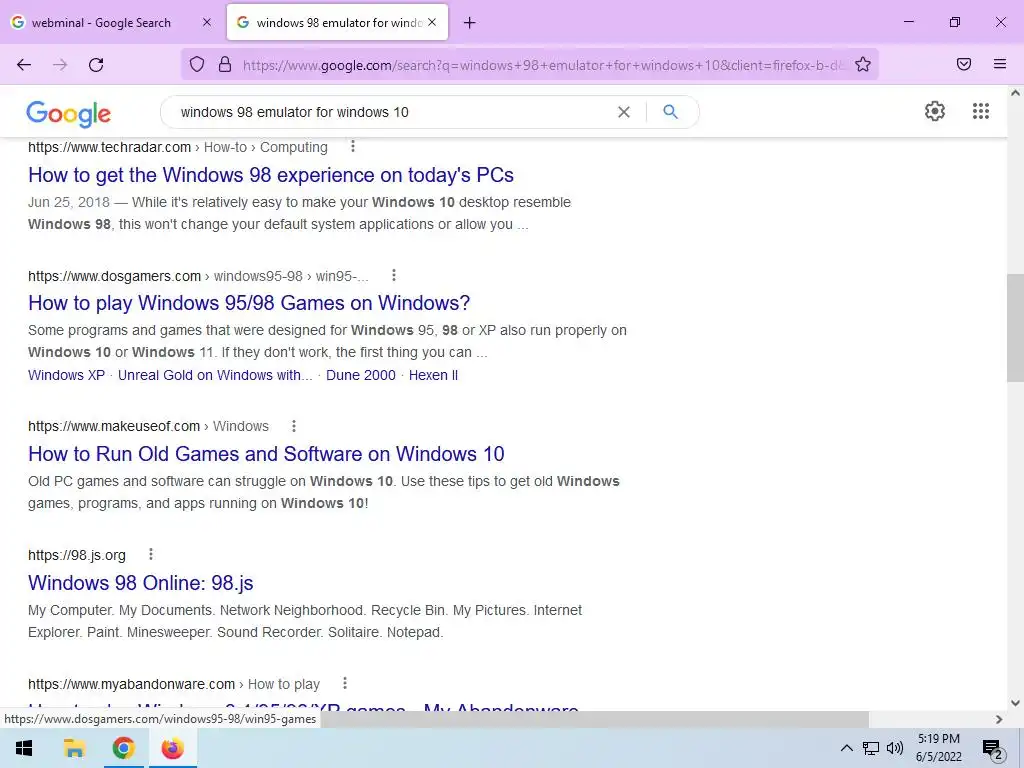Screen dimensions: 1024x768
Task: Click the browser address bar URL
Action: [543, 65]
